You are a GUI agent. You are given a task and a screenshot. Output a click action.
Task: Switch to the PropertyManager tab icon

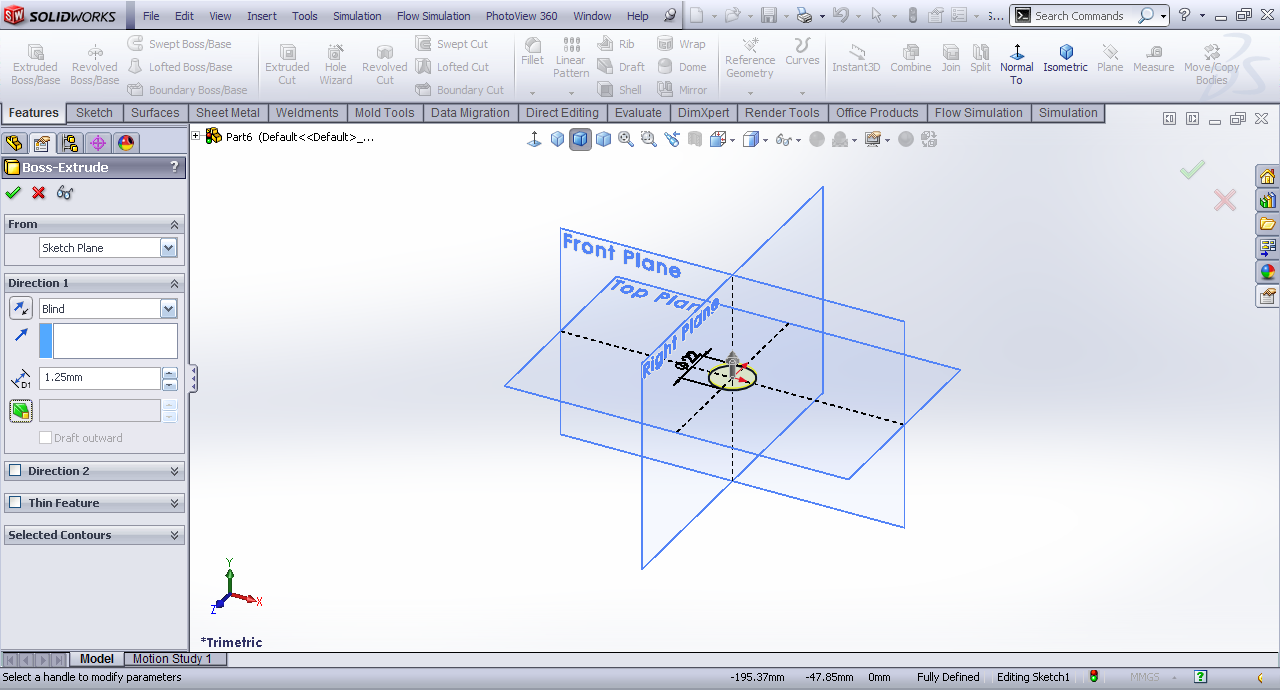[41, 143]
